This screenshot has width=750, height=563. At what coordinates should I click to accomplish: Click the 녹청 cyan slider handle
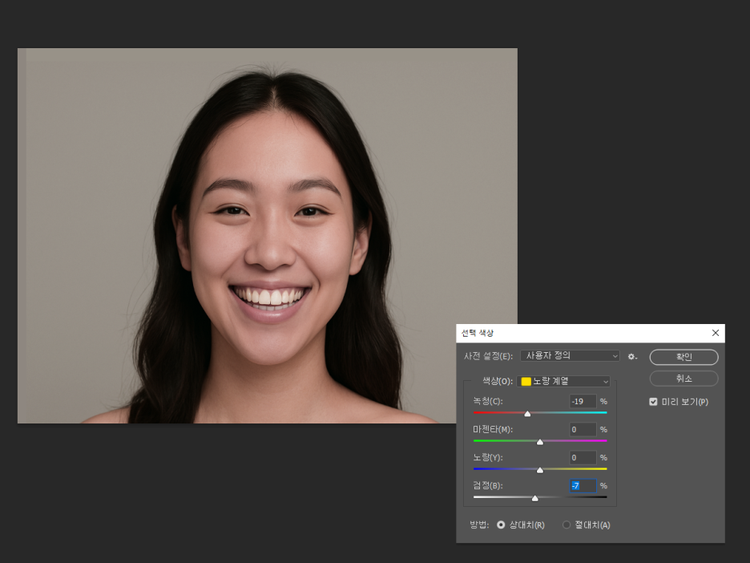pyautogui.click(x=527, y=413)
